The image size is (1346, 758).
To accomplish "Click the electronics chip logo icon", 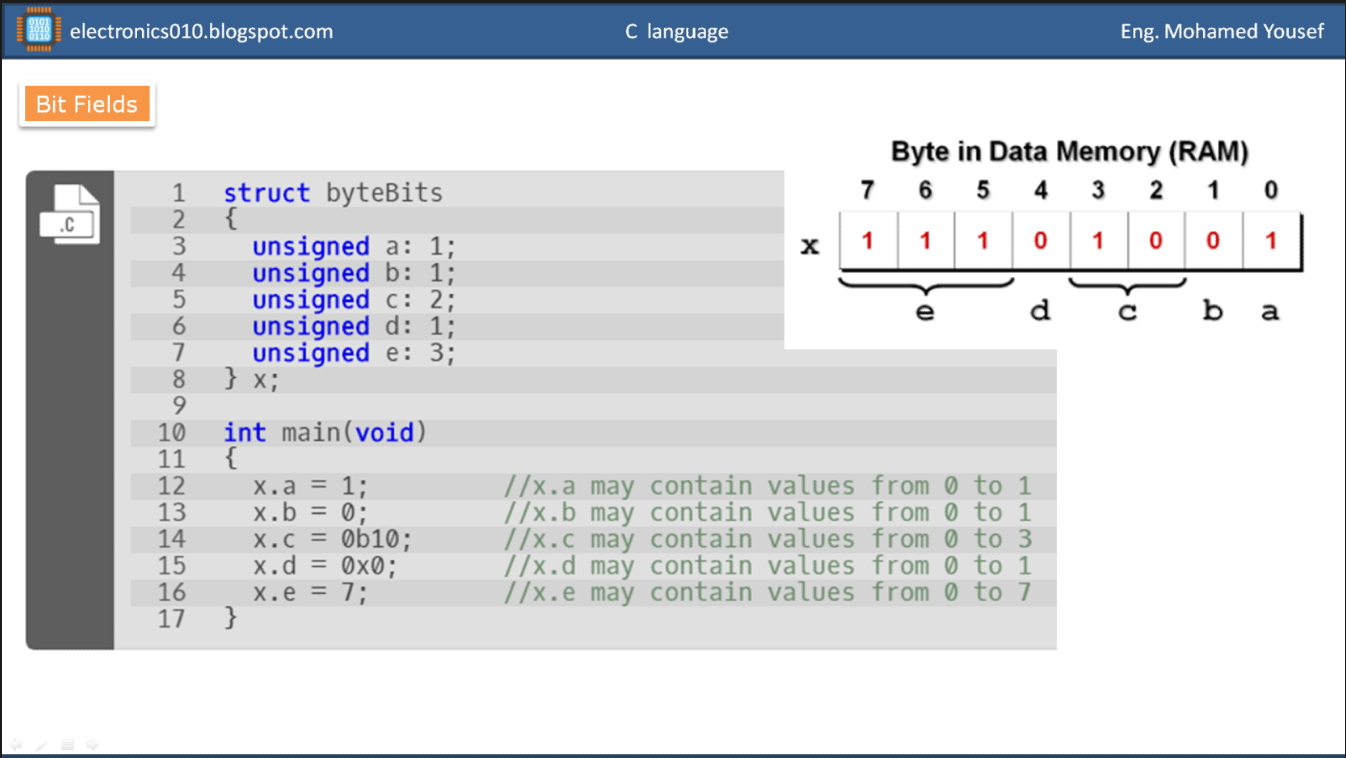I will click(x=39, y=31).
